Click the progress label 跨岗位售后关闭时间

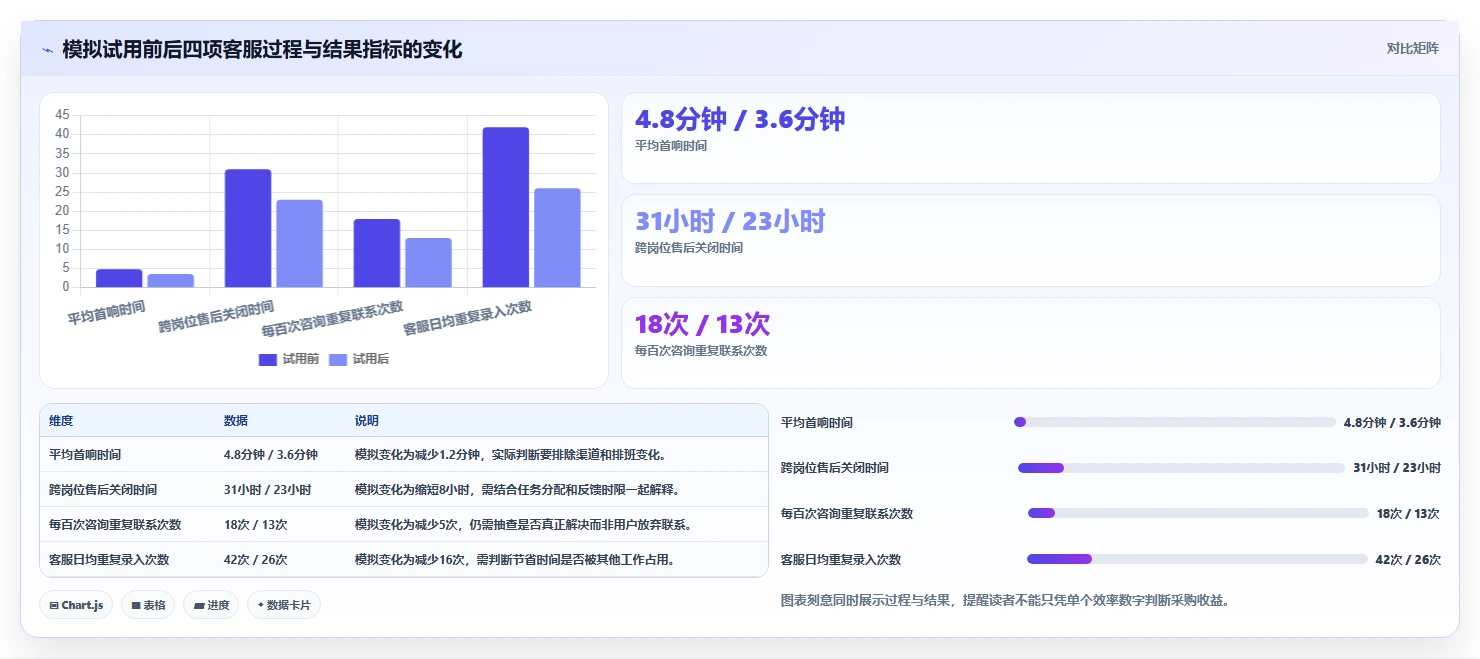tap(835, 468)
